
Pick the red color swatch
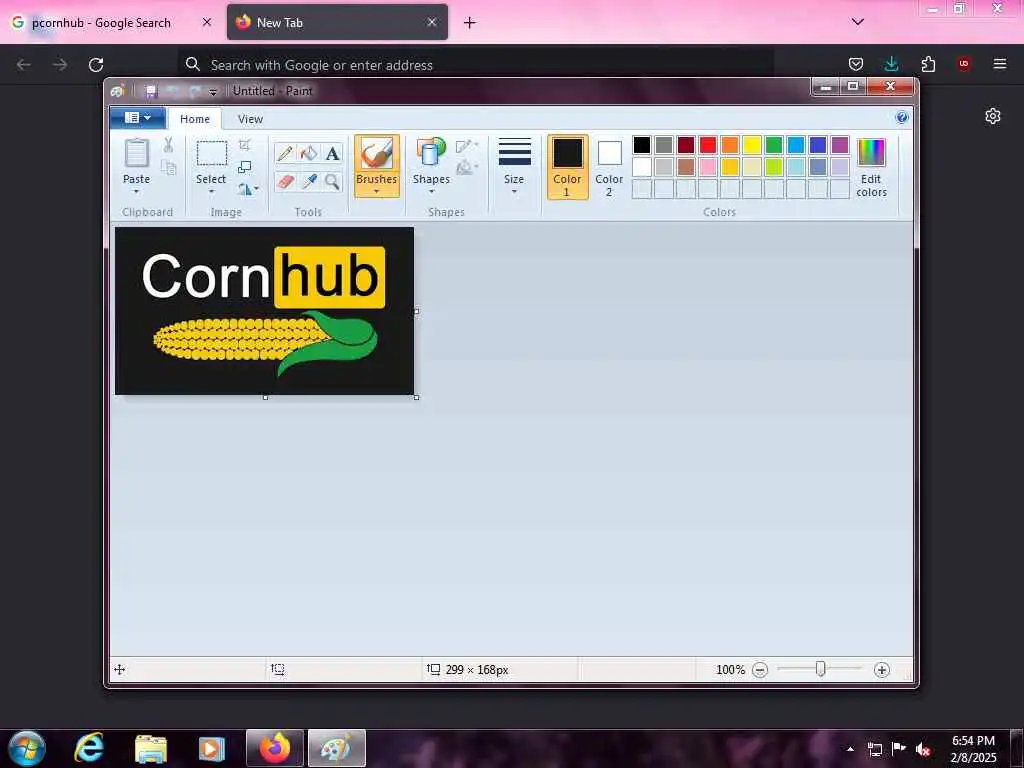708,145
